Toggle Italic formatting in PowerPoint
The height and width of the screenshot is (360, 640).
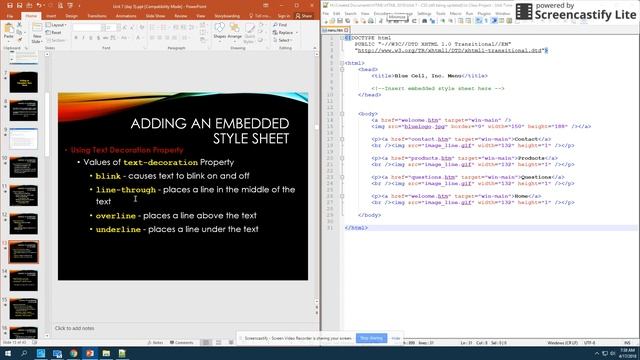pos(83,38)
